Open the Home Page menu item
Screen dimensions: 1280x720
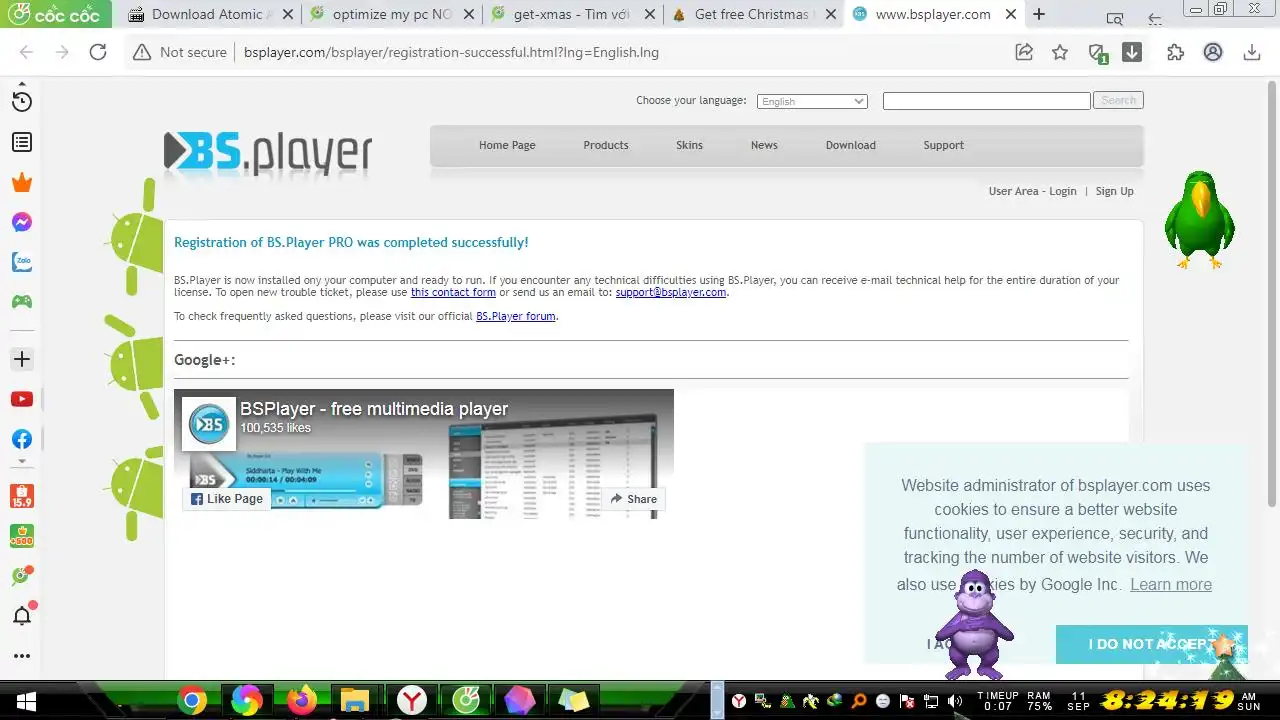pos(507,145)
